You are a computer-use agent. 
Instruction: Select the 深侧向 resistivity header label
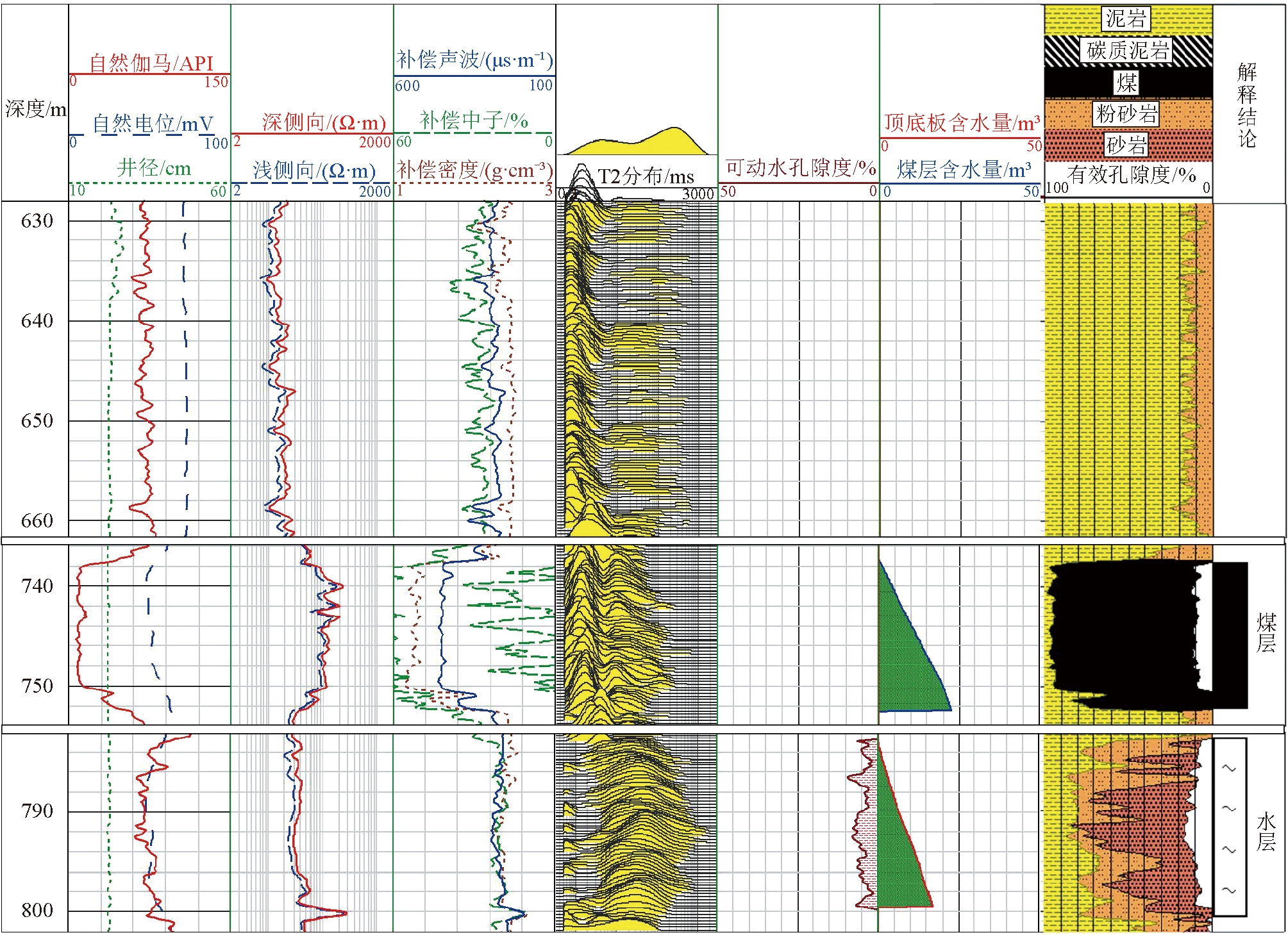point(324,122)
